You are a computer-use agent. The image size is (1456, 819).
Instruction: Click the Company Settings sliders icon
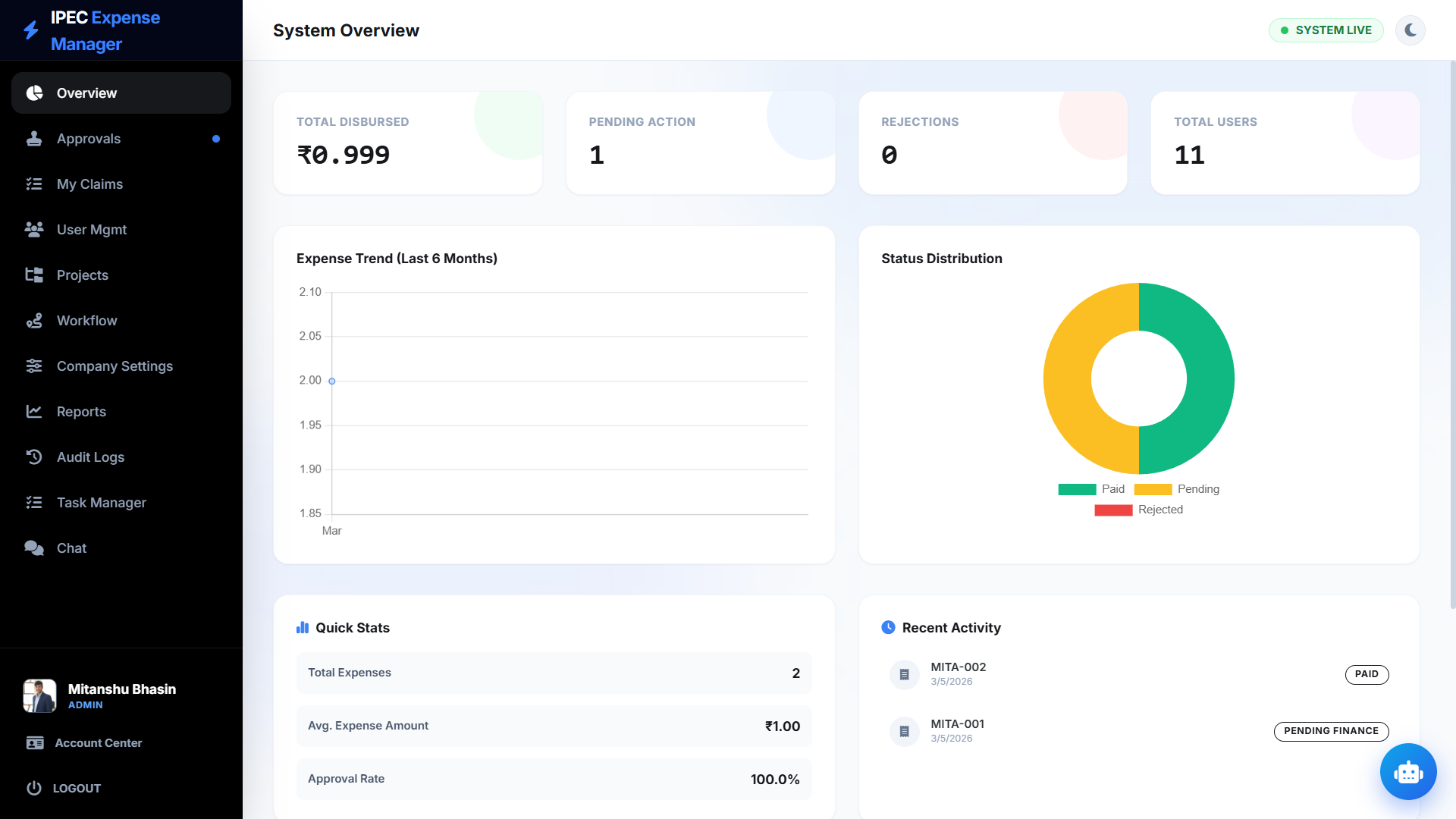coord(34,366)
